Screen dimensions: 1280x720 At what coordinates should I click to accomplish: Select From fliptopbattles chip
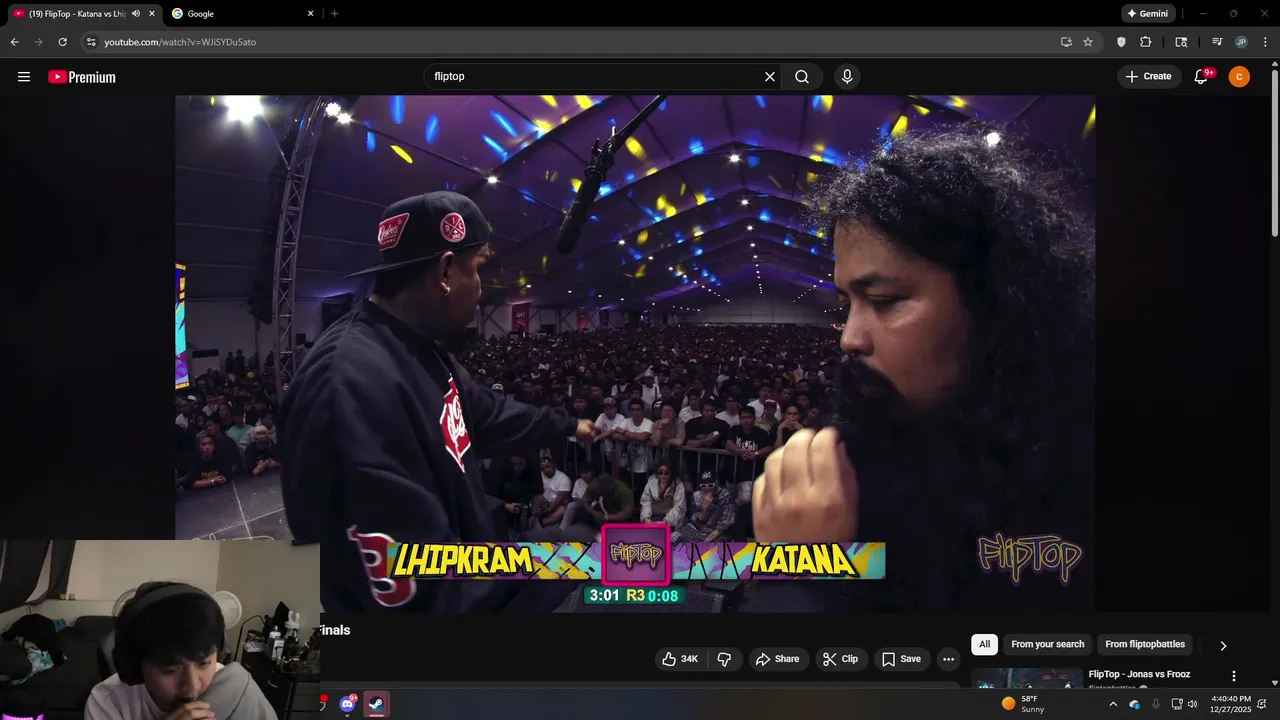pyautogui.click(x=1145, y=645)
